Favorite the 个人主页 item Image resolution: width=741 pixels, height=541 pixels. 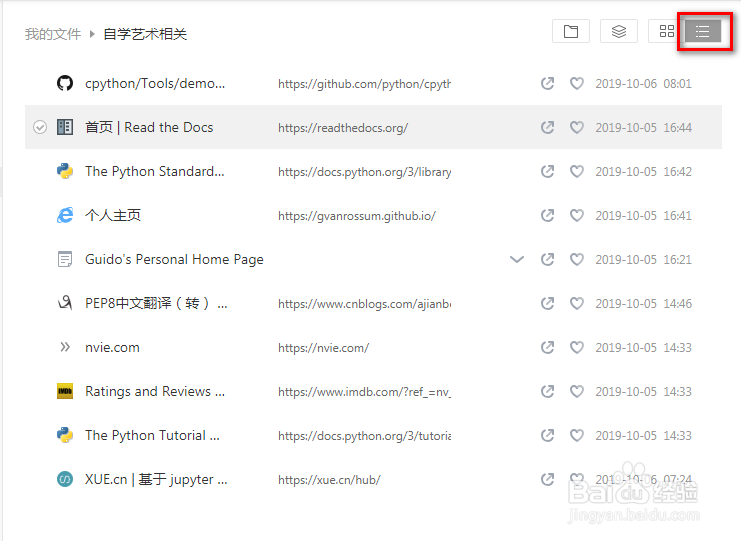point(577,215)
